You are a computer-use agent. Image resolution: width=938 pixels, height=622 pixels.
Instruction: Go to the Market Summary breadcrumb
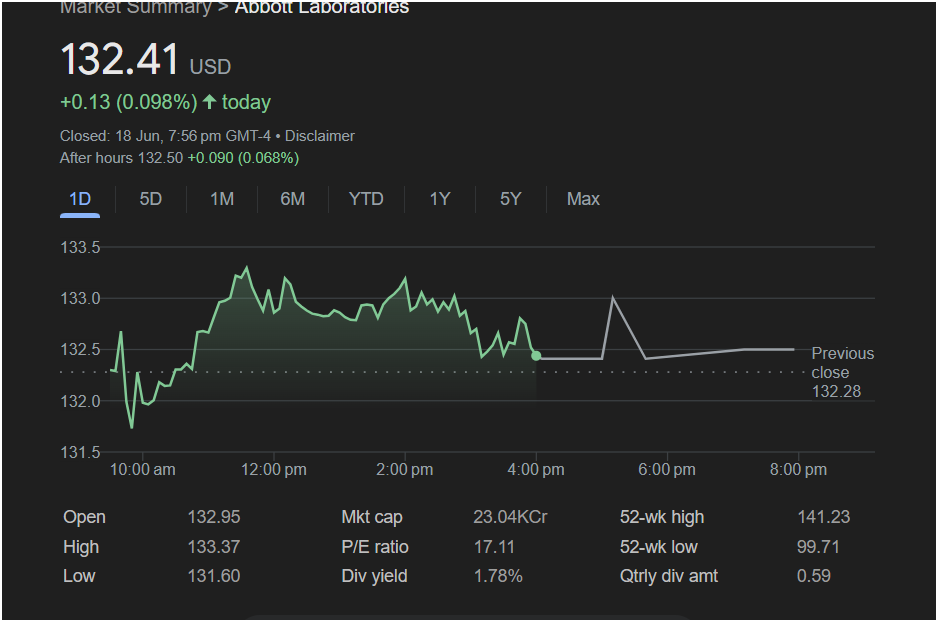click(x=136, y=8)
